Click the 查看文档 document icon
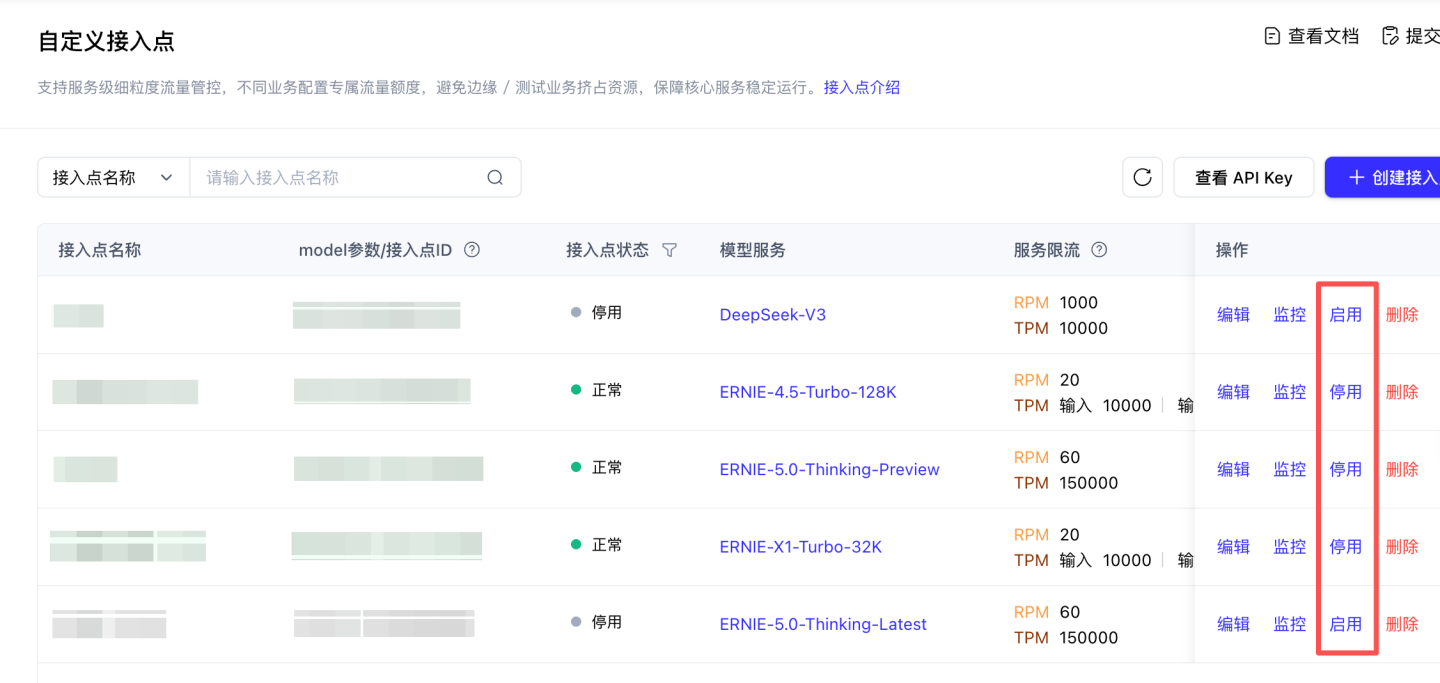This screenshot has width=1440, height=683. (x=1272, y=36)
